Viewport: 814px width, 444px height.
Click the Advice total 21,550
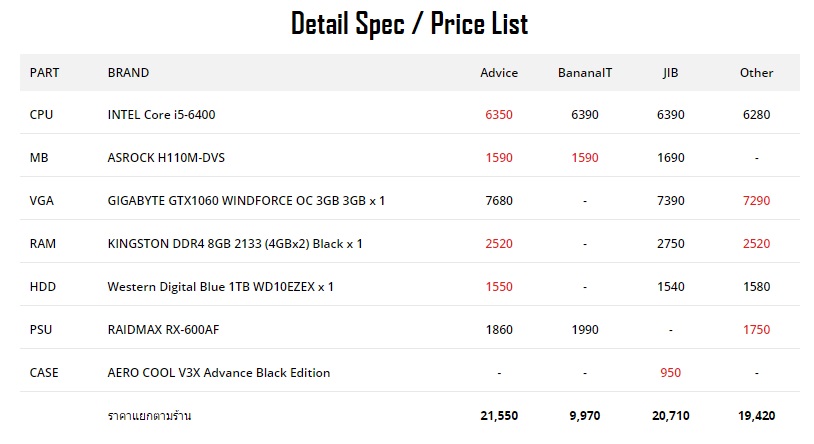pos(499,415)
